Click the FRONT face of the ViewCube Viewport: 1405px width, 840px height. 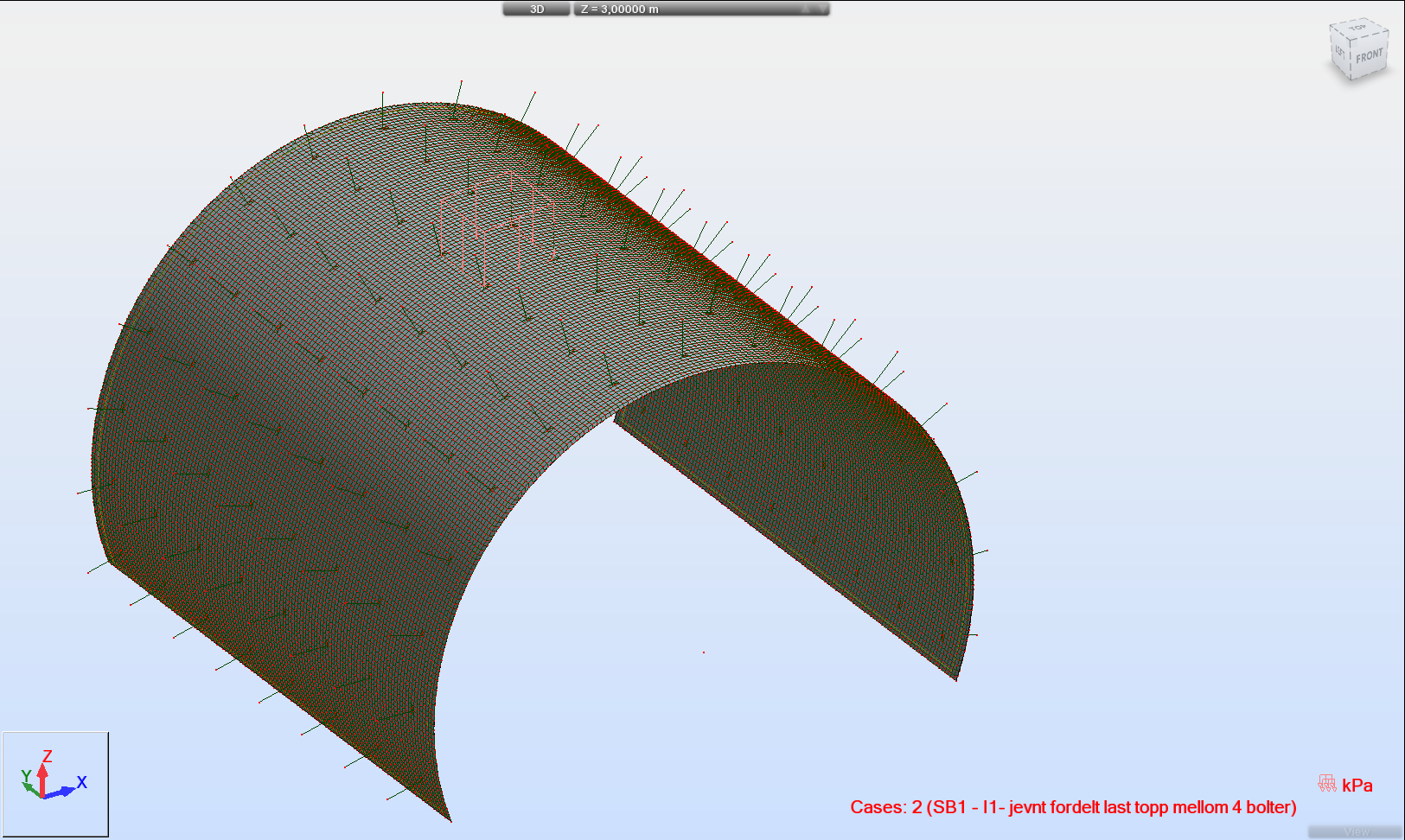click(1369, 56)
